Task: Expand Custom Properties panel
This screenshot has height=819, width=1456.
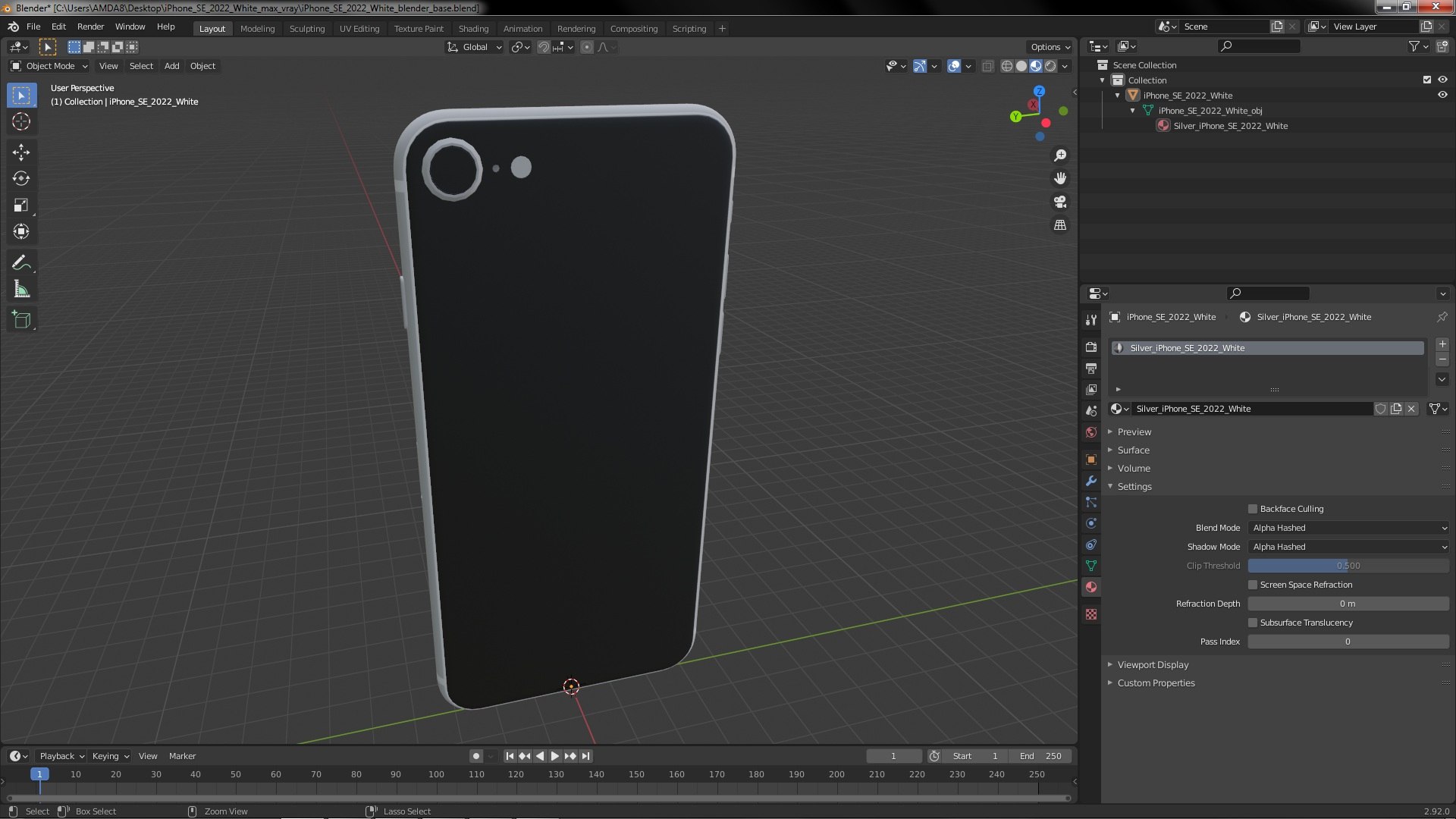Action: pyautogui.click(x=1156, y=683)
